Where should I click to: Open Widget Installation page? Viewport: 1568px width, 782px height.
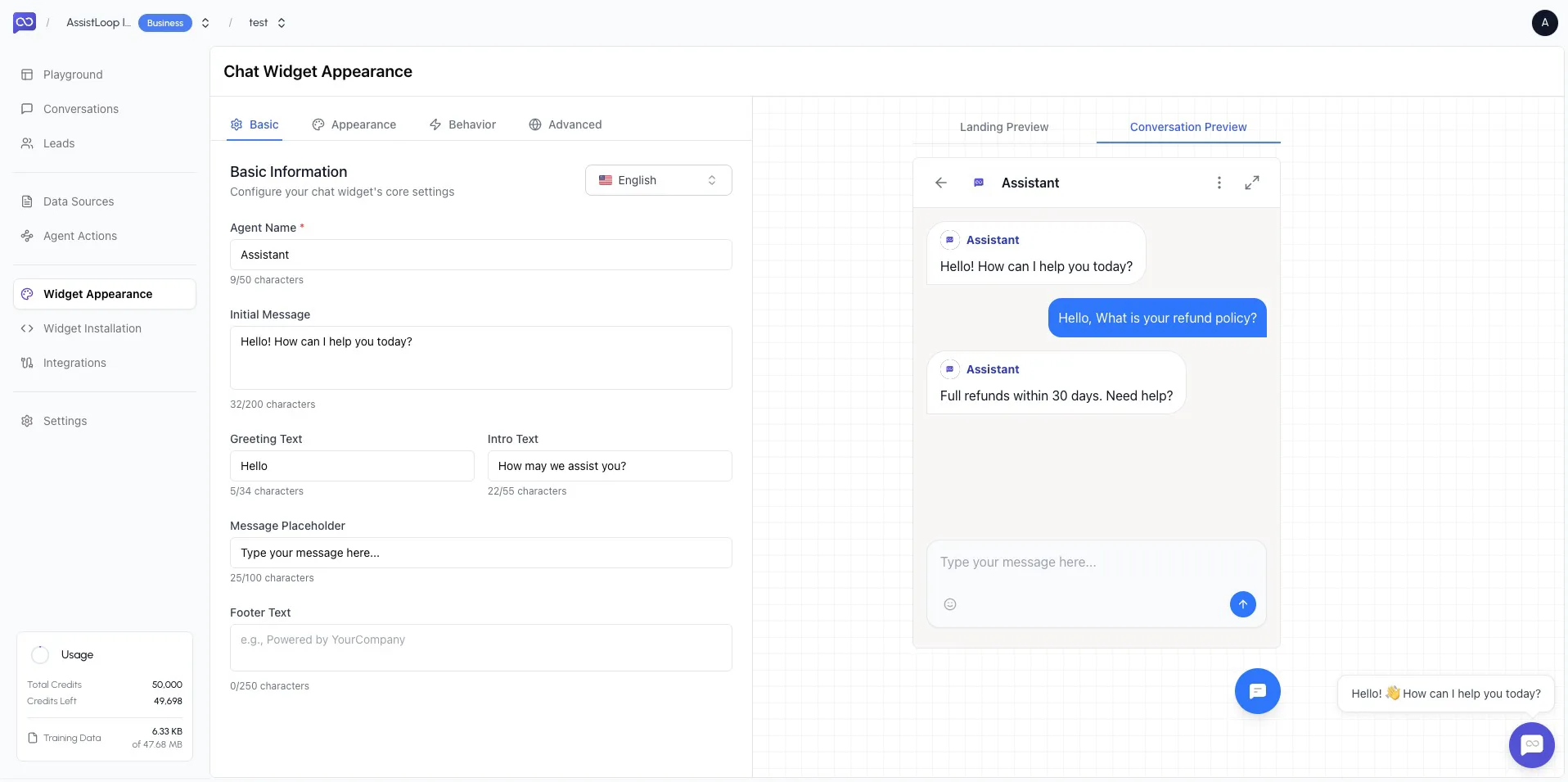point(105,328)
